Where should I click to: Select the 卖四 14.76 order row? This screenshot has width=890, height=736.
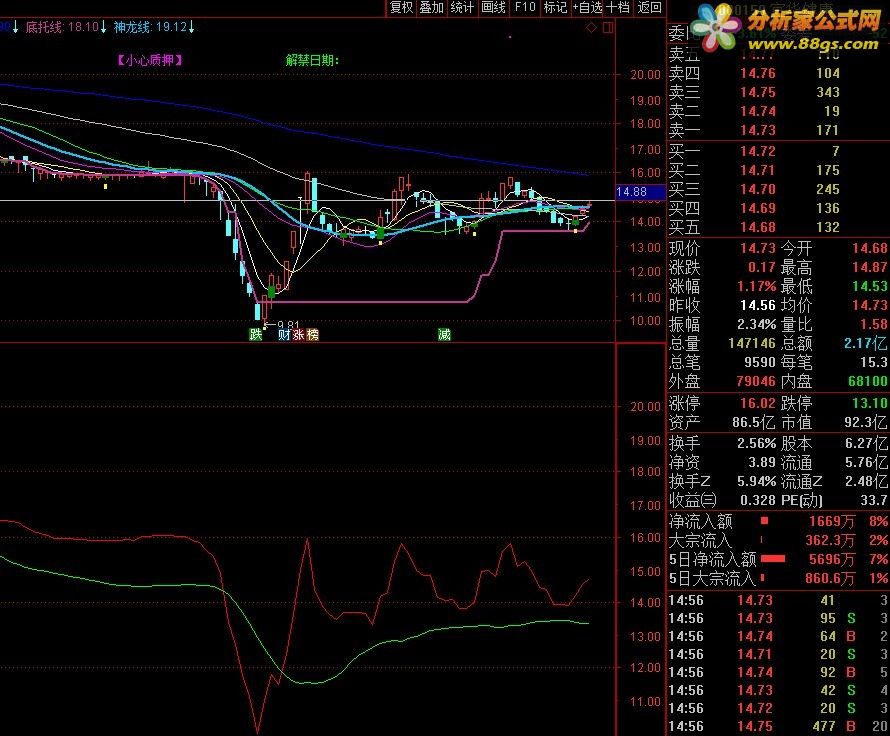(x=779, y=73)
